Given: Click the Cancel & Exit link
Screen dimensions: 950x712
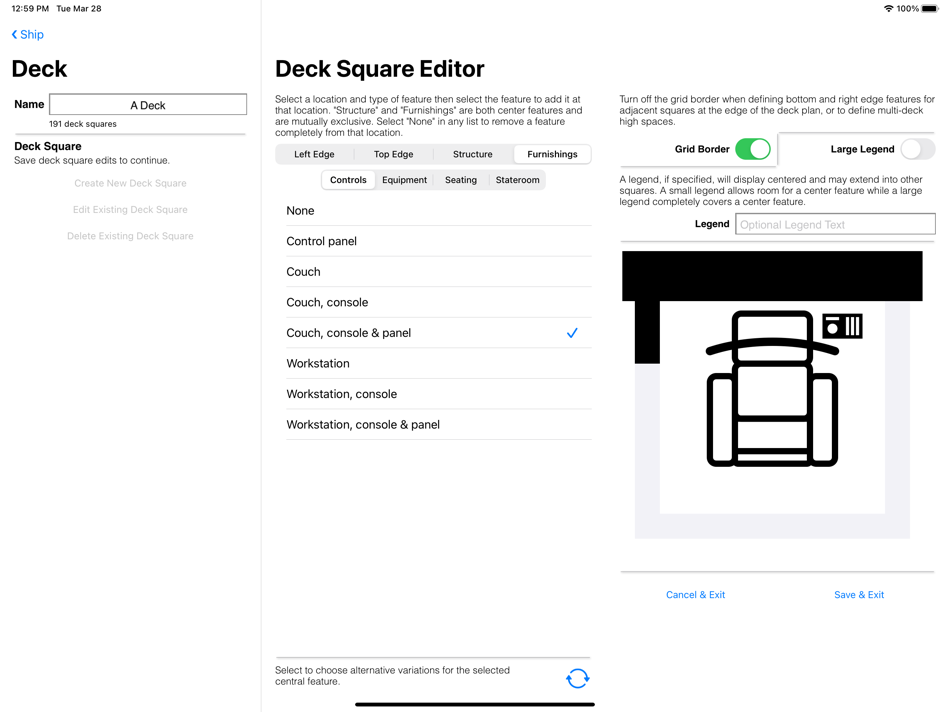Looking at the screenshot, I should point(695,595).
